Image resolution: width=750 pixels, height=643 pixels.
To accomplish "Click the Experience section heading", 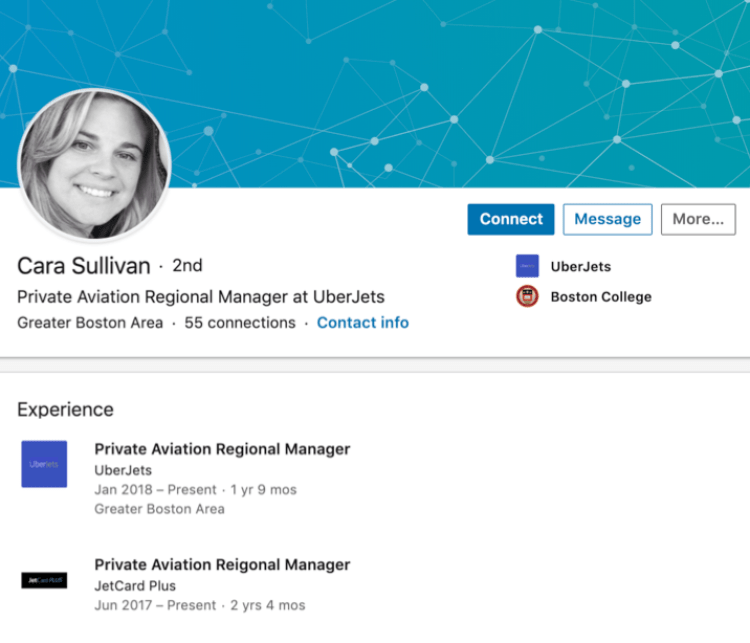I will coord(65,409).
